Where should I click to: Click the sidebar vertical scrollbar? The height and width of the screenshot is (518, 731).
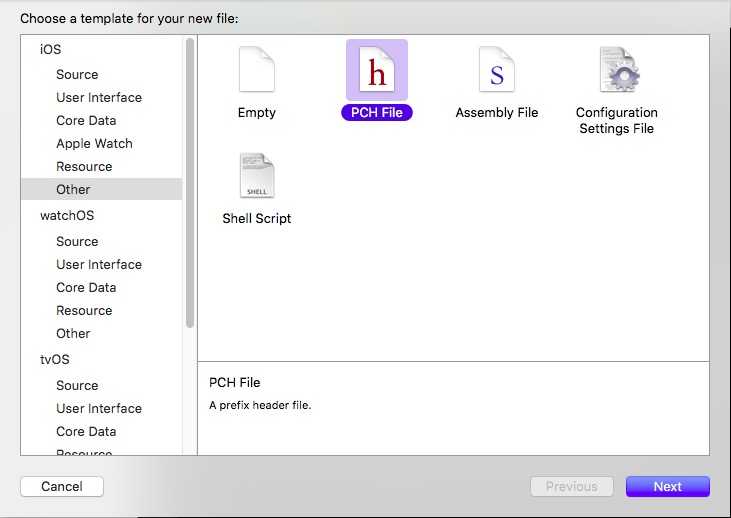pos(190,180)
